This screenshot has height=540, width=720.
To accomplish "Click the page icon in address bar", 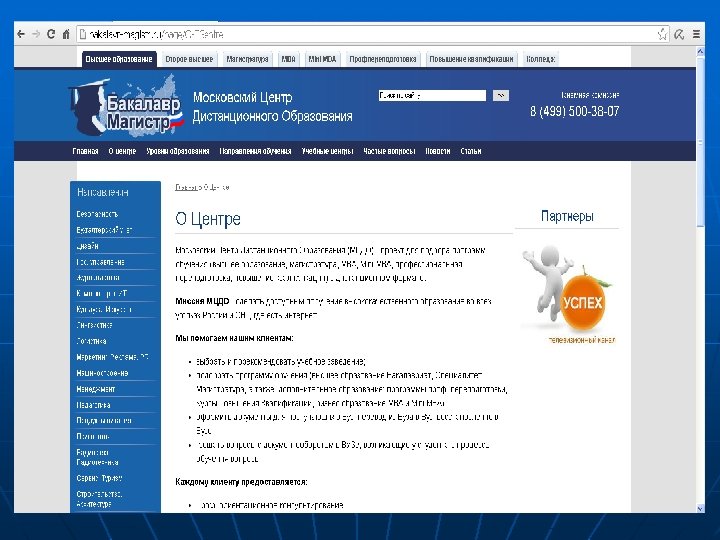I will pos(83,34).
